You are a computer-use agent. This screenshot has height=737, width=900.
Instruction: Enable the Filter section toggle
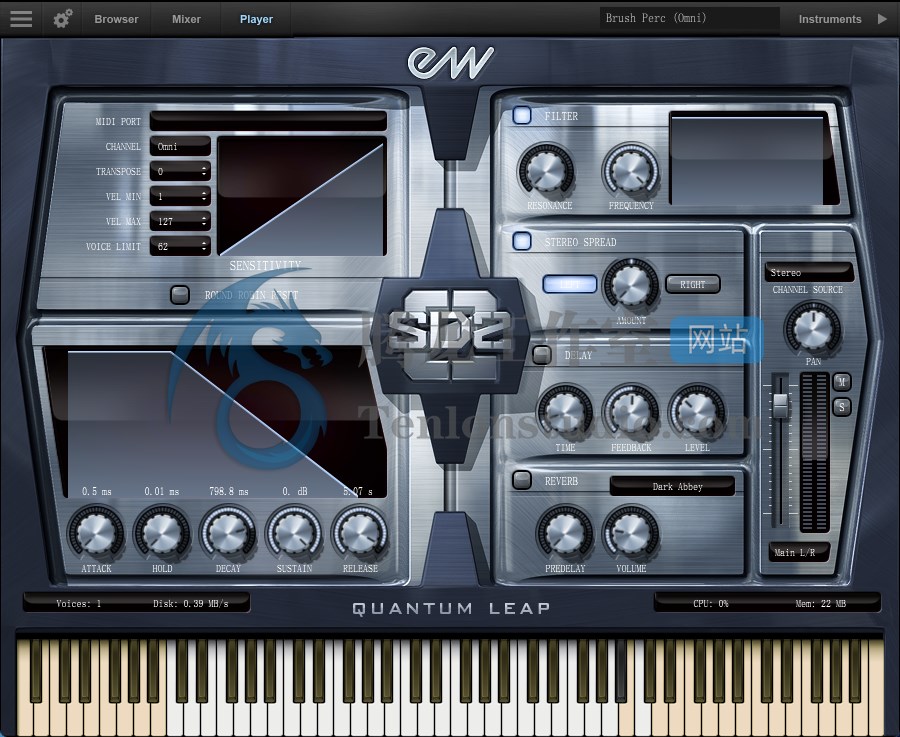(x=522, y=115)
